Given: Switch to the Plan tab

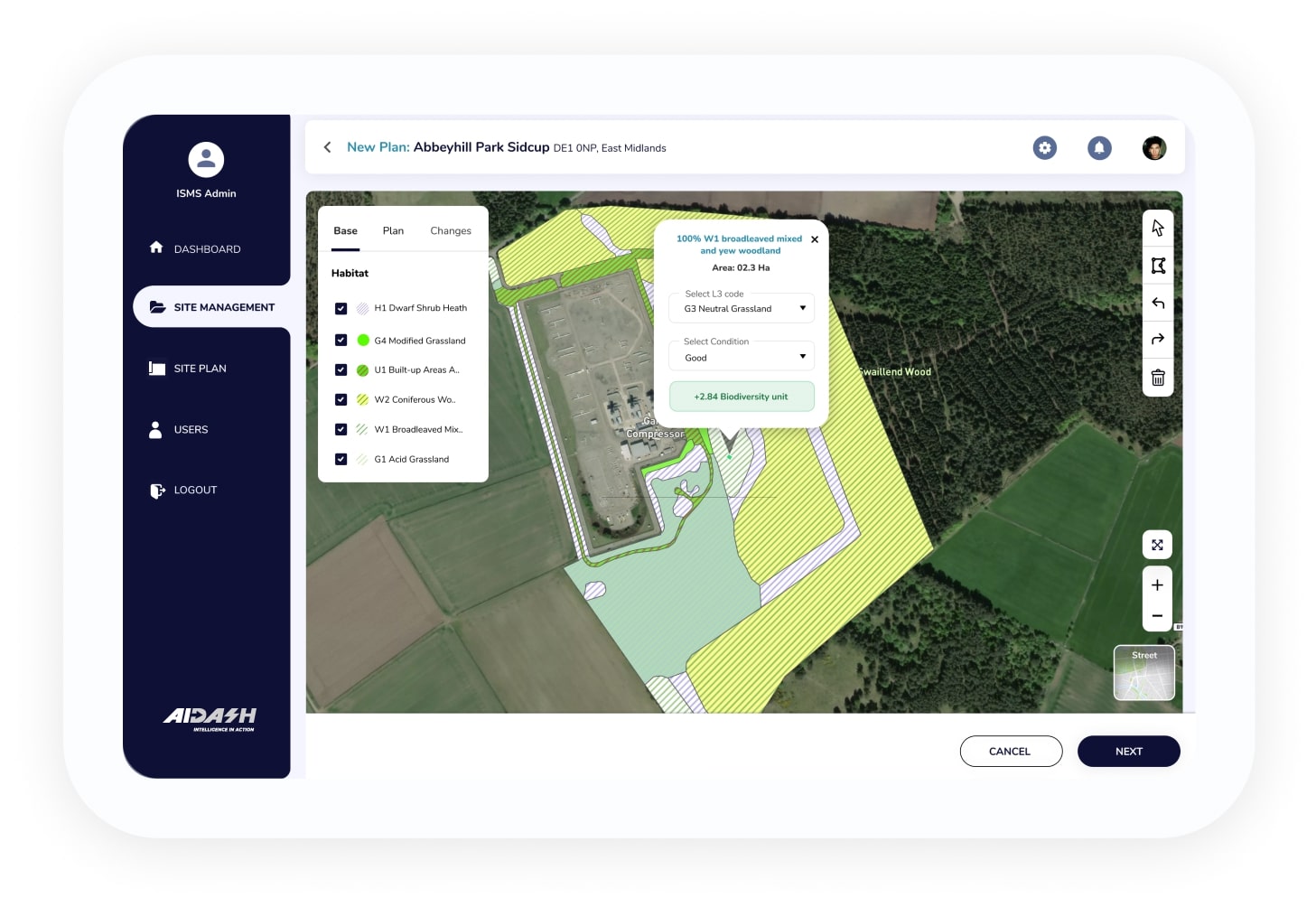Looking at the screenshot, I should point(393,231).
